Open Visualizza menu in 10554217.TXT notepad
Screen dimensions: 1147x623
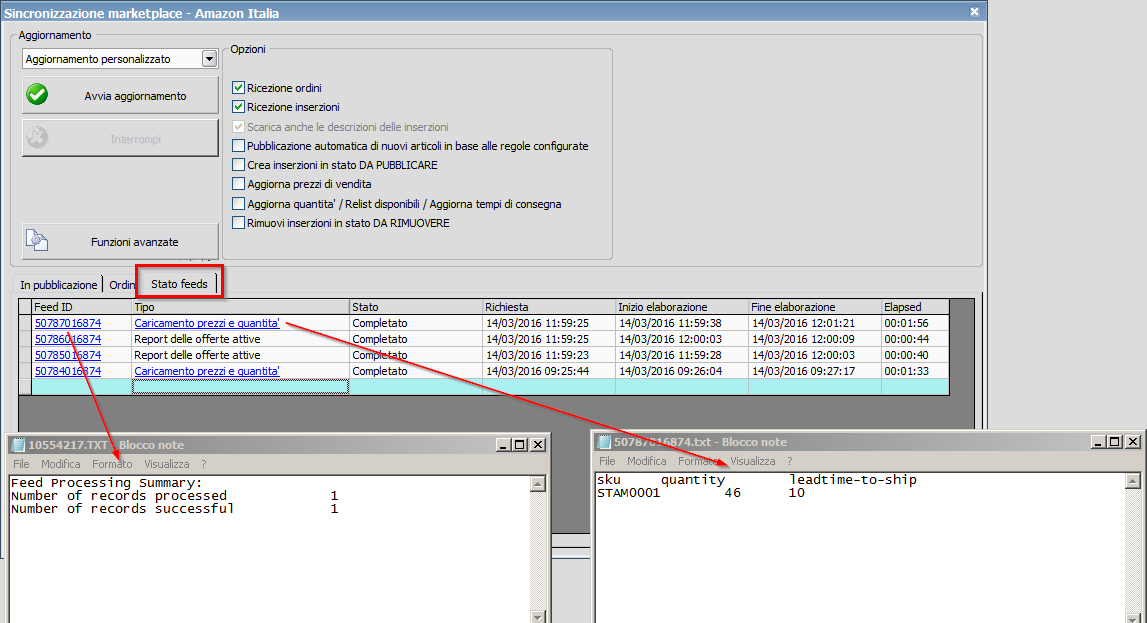(x=167, y=464)
